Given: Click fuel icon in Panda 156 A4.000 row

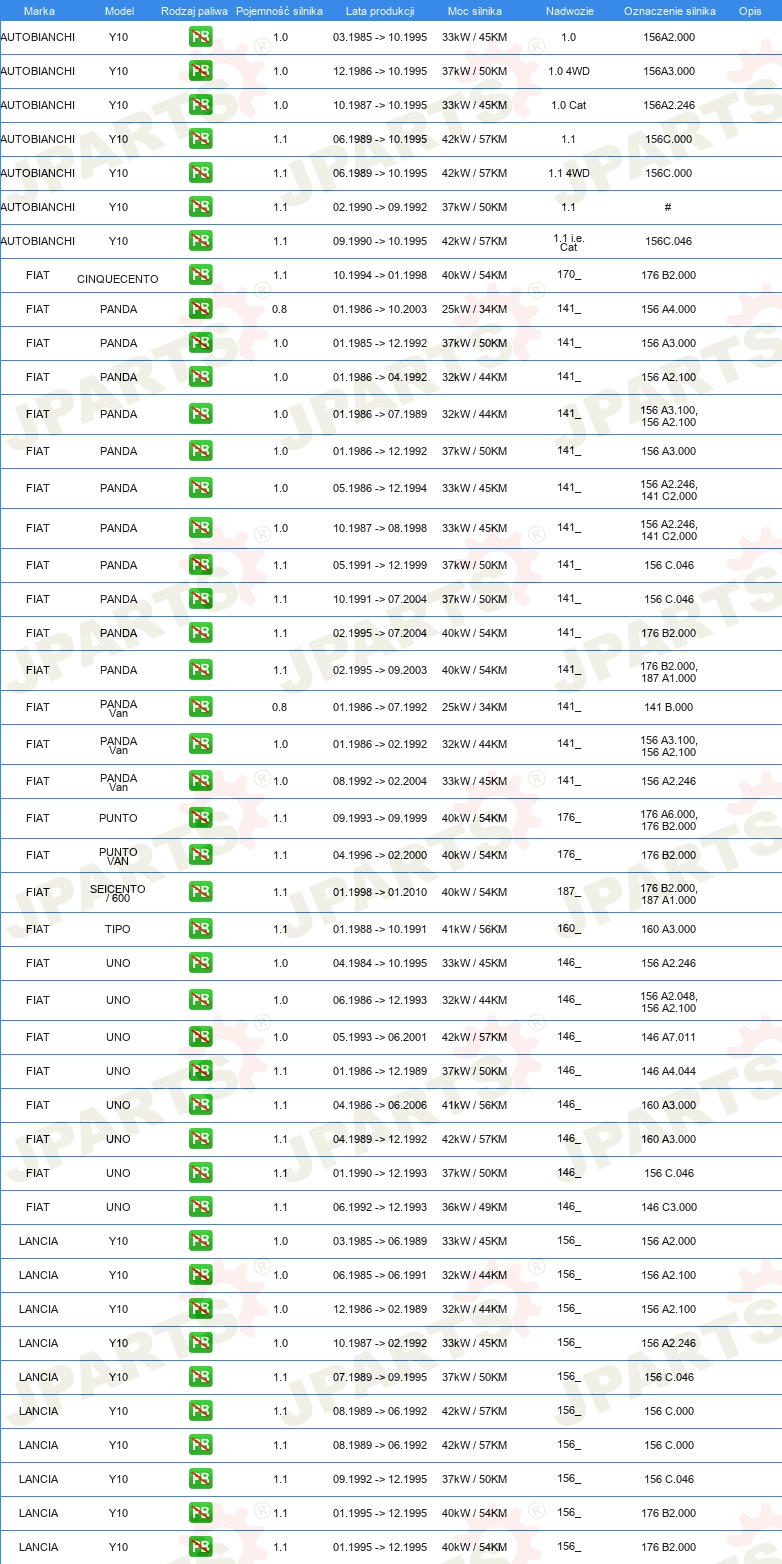Looking at the screenshot, I should tap(200, 309).
